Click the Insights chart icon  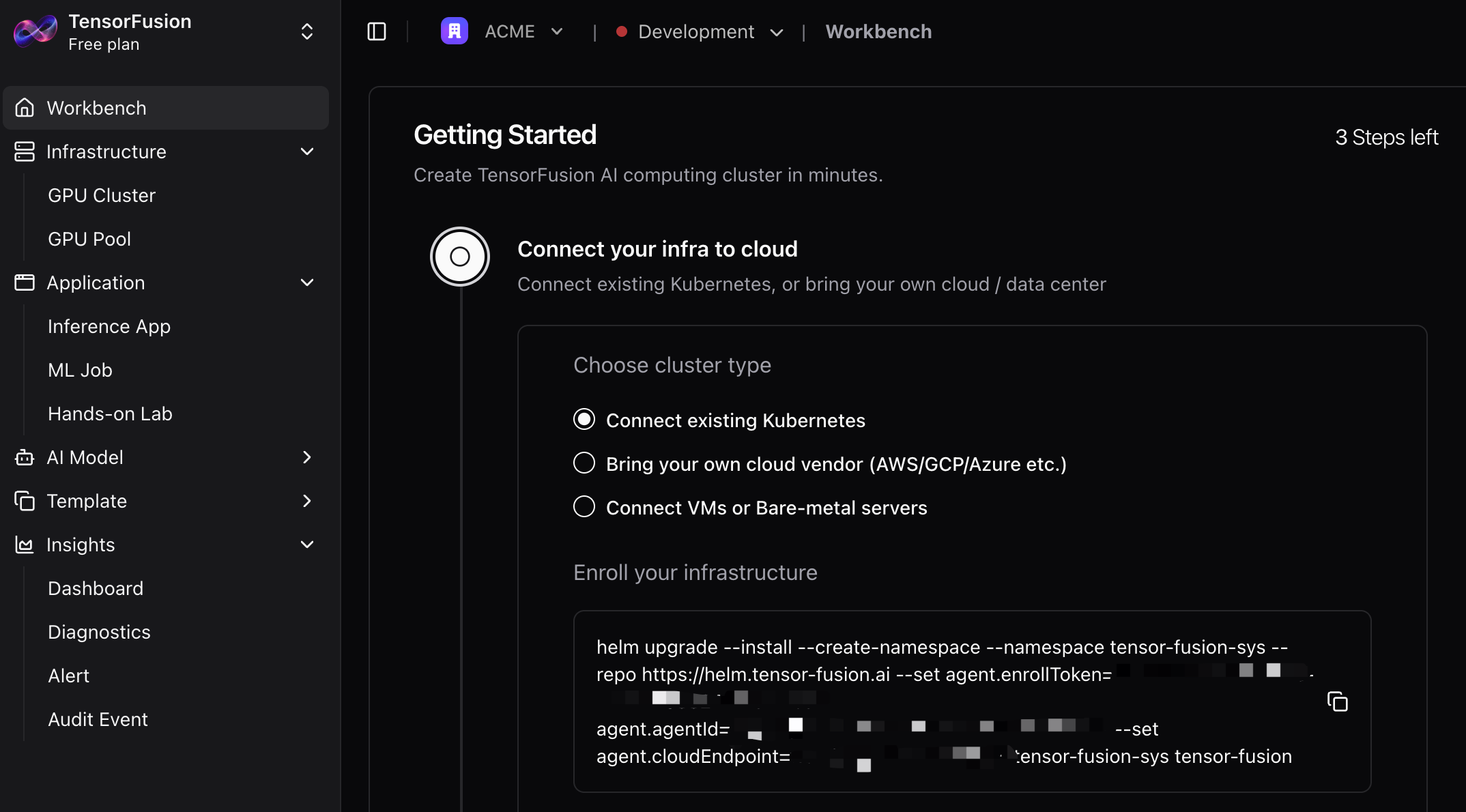pos(25,545)
